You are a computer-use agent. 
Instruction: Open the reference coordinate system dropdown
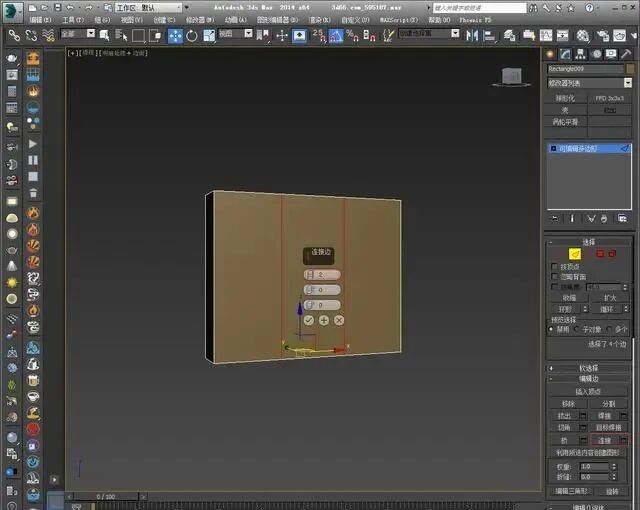click(x=236, y=33)
